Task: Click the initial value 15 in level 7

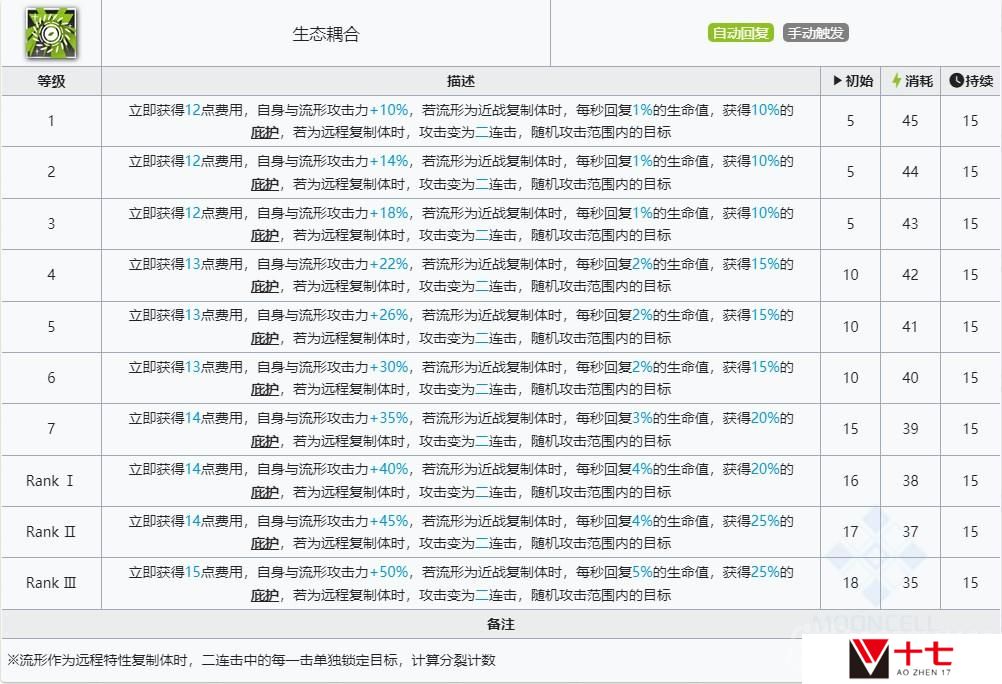Action: 851,429
